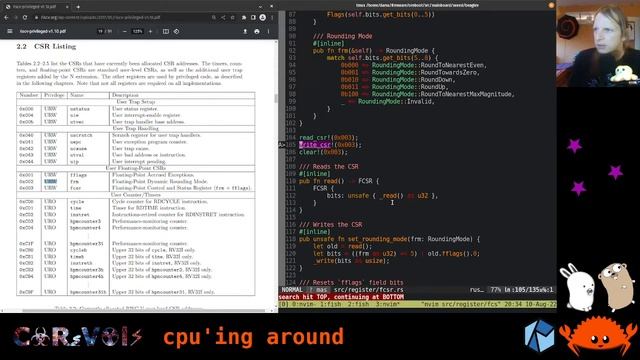Viewport: 640px width, 360px height.
Task: Click src/register/fcsr.rs in nvim statusline
Action: tap(369, 290)
